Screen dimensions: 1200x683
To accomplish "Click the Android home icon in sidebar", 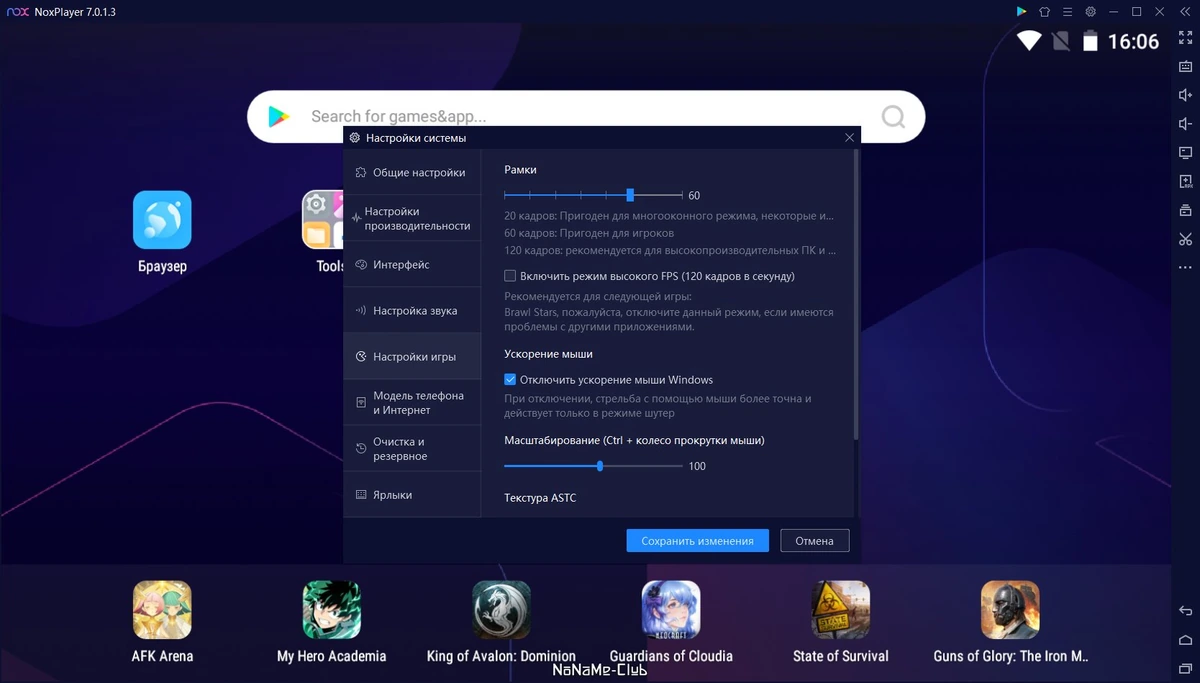I will (1185, 640).
